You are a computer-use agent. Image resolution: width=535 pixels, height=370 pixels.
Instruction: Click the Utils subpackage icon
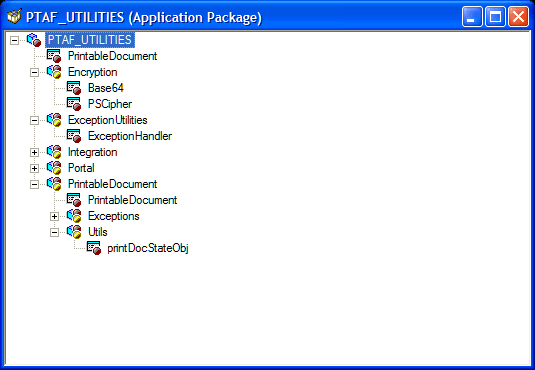pyautogui.click(x=74, y=232)
